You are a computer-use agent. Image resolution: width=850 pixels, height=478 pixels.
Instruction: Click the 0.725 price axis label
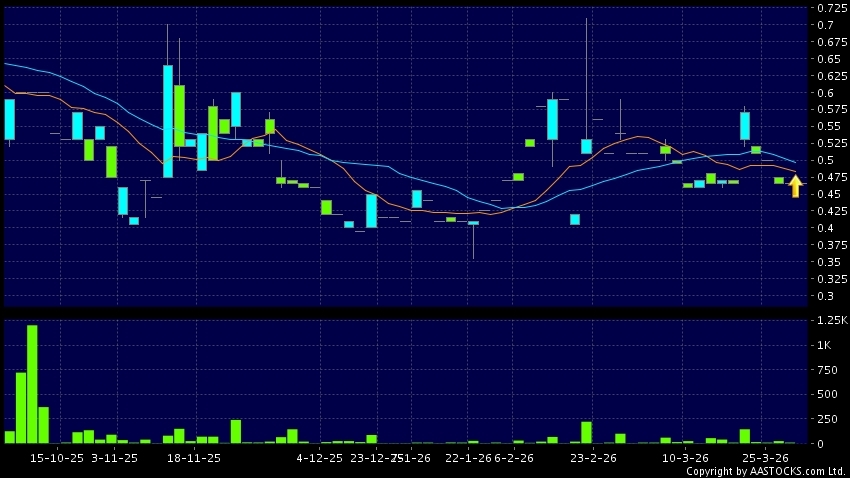pyautogui.click(x=830, y=8)
